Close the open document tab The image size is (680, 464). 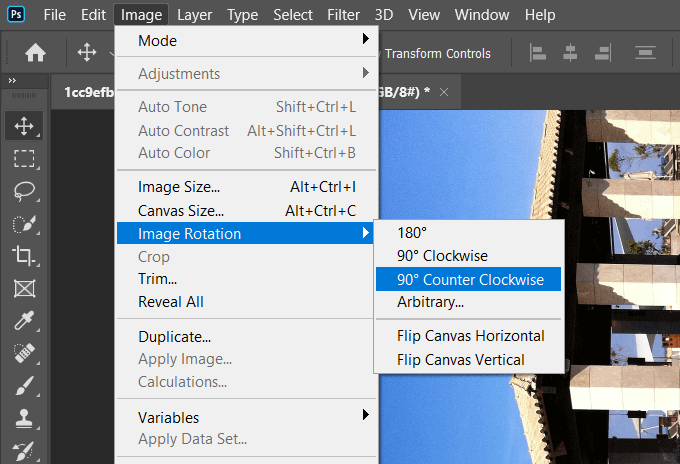pyautogui.click(x=444, y=91)
